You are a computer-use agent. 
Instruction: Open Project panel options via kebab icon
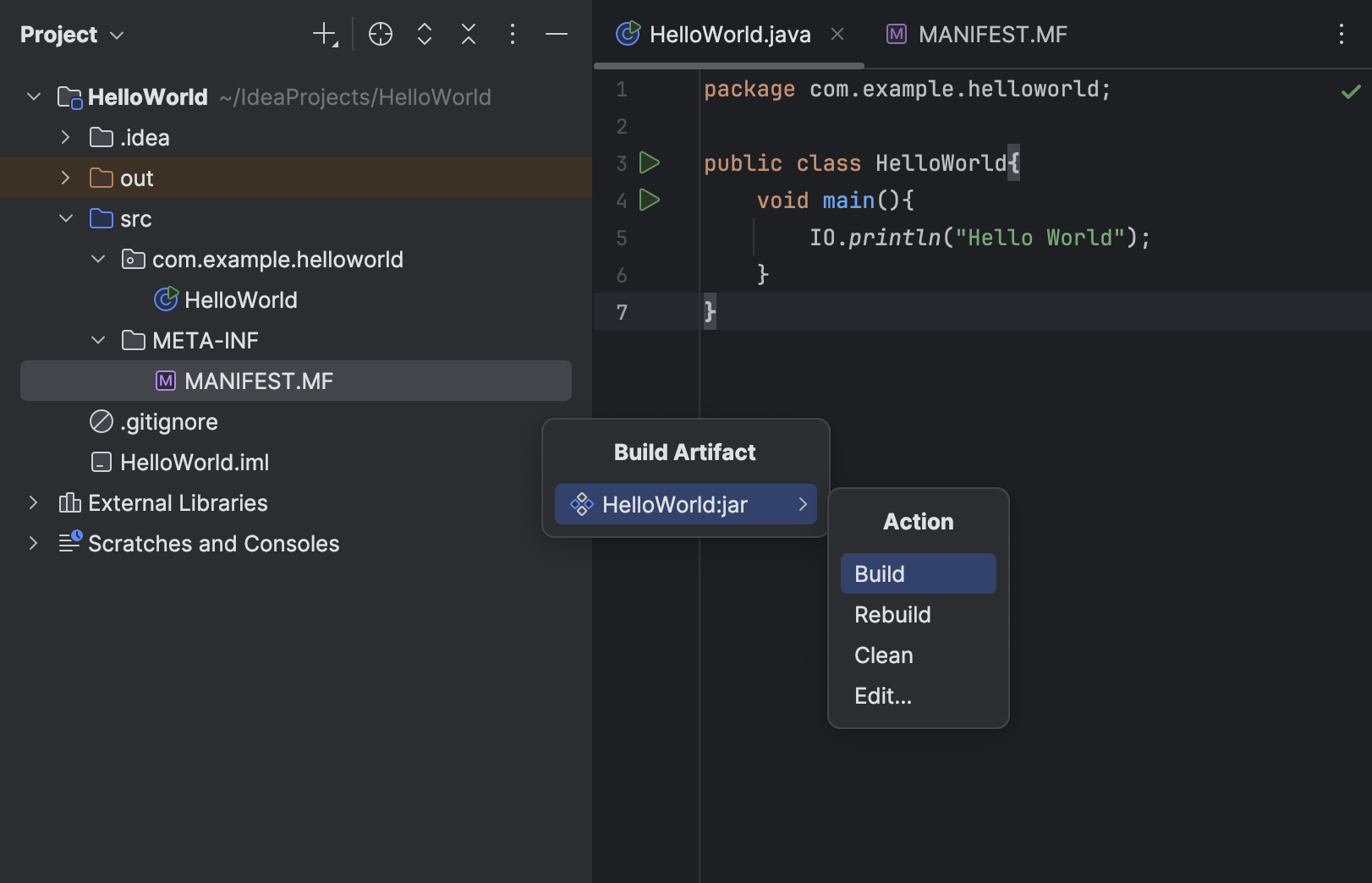(x=512, y=34)
